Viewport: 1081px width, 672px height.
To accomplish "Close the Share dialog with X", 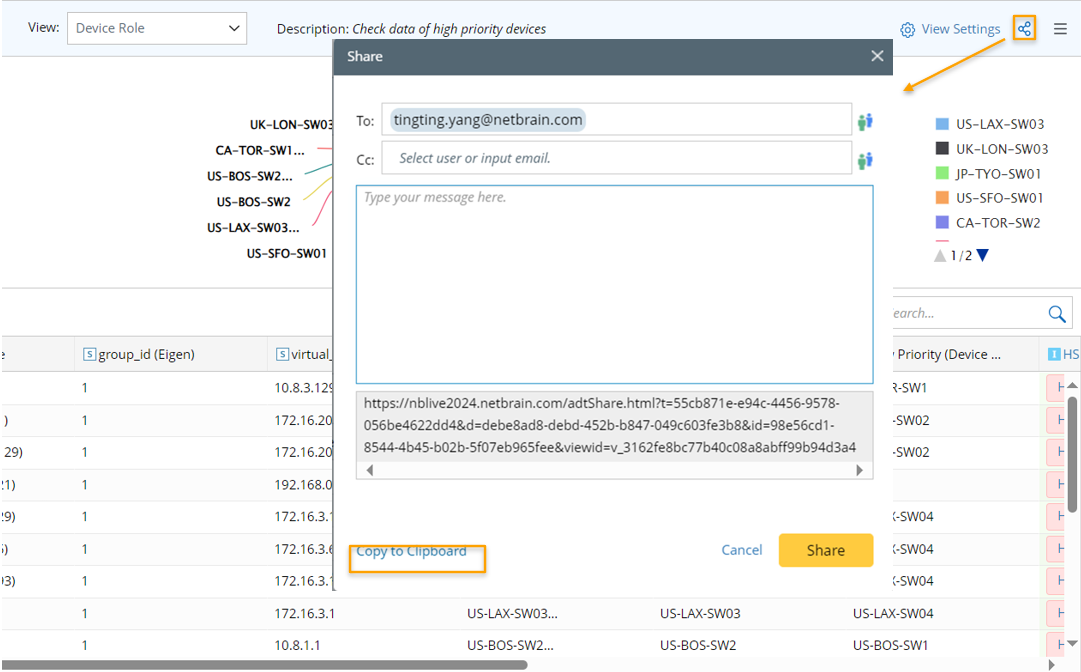I will click(877, 57).
